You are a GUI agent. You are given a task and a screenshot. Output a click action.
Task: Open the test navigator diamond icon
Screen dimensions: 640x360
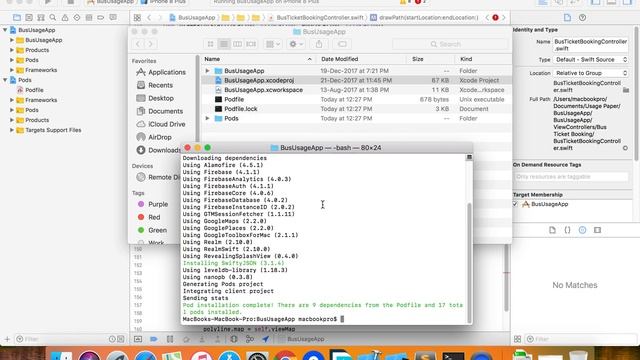click(77, 18)
